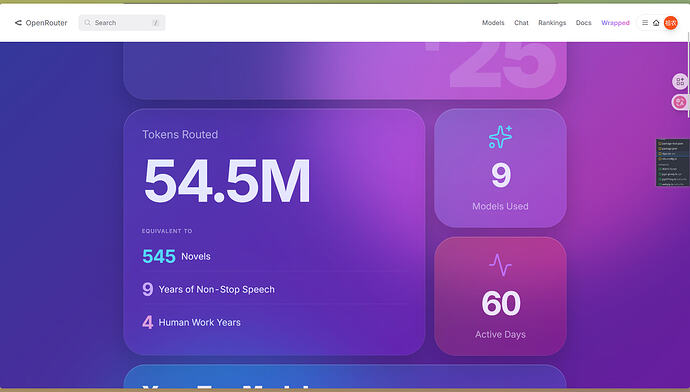Click the slash shortcut hint in search

click(155, 22)
